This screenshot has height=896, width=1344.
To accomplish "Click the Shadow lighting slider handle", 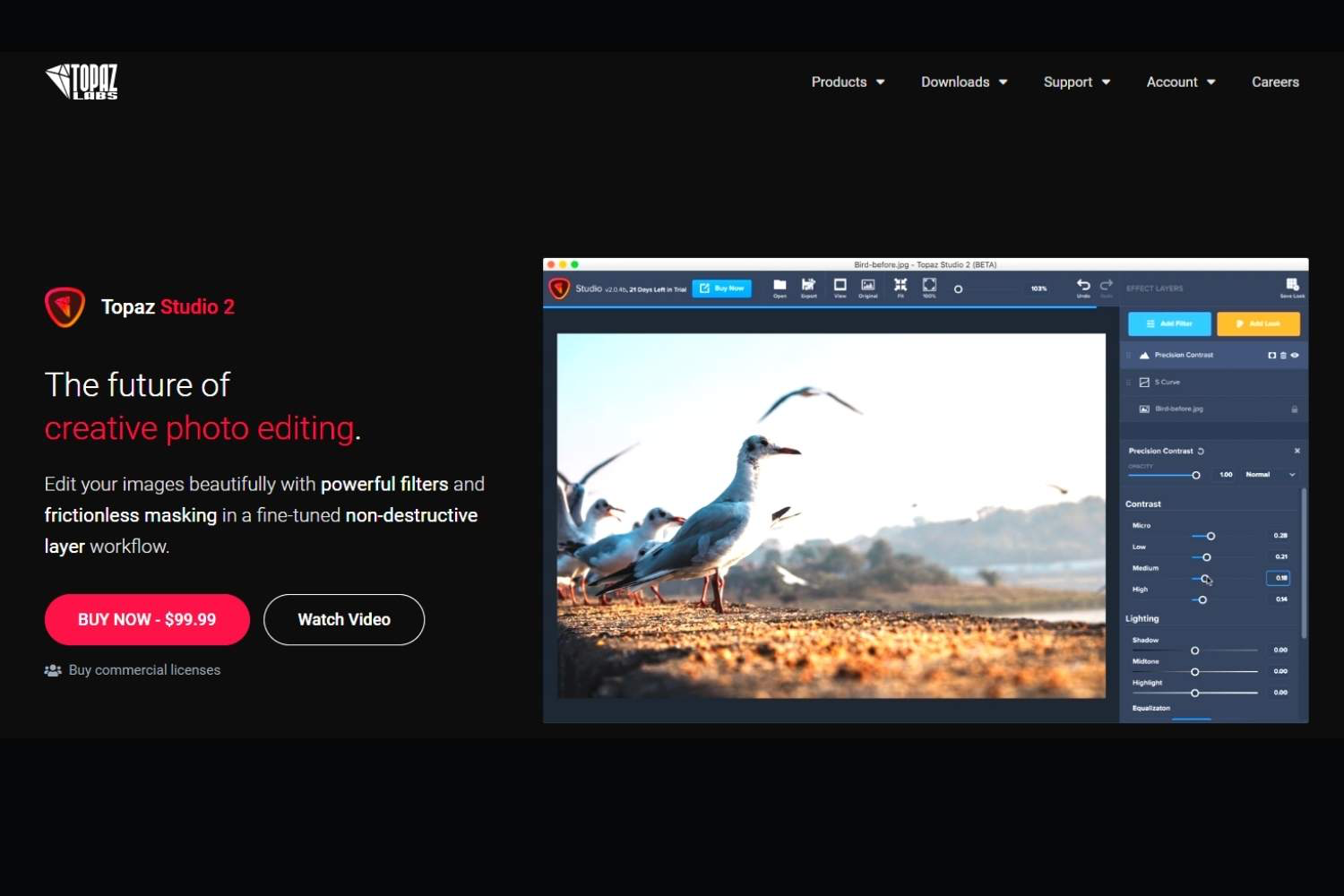I will tap(1194, 650).
